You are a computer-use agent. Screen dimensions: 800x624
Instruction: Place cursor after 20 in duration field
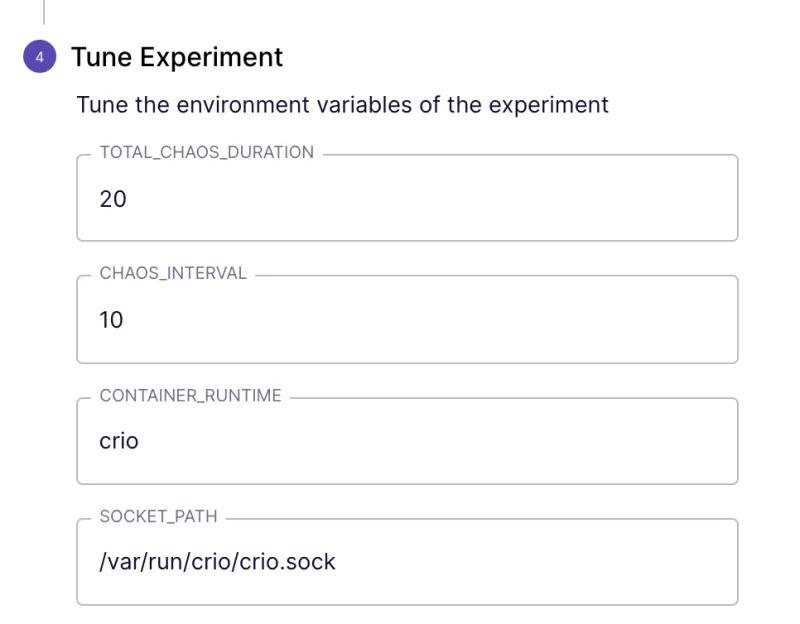(x=129, y=199)
